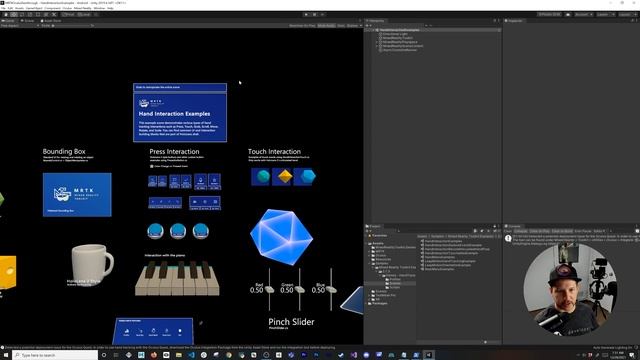Viewport: 640px width, 360px height.
Task: Click HandInteractionExamples scene file icon
Action: [422, 241]
